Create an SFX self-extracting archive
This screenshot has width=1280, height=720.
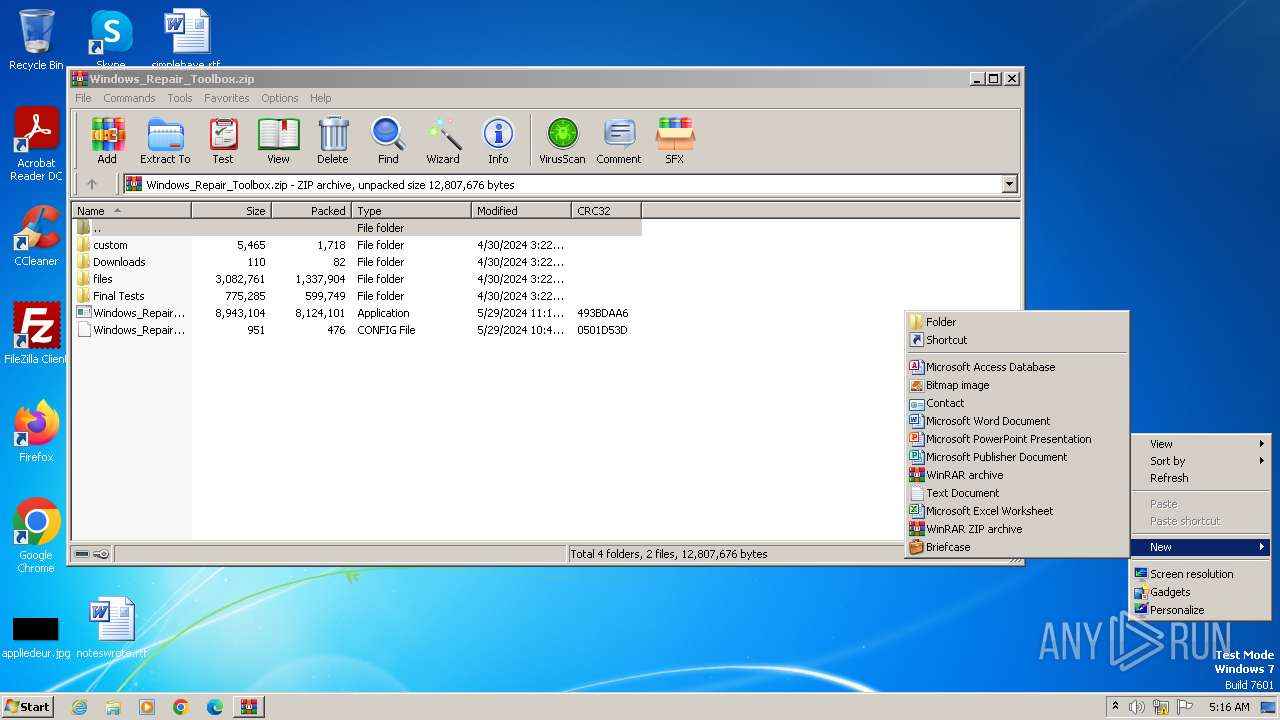[x=675, y=141]
